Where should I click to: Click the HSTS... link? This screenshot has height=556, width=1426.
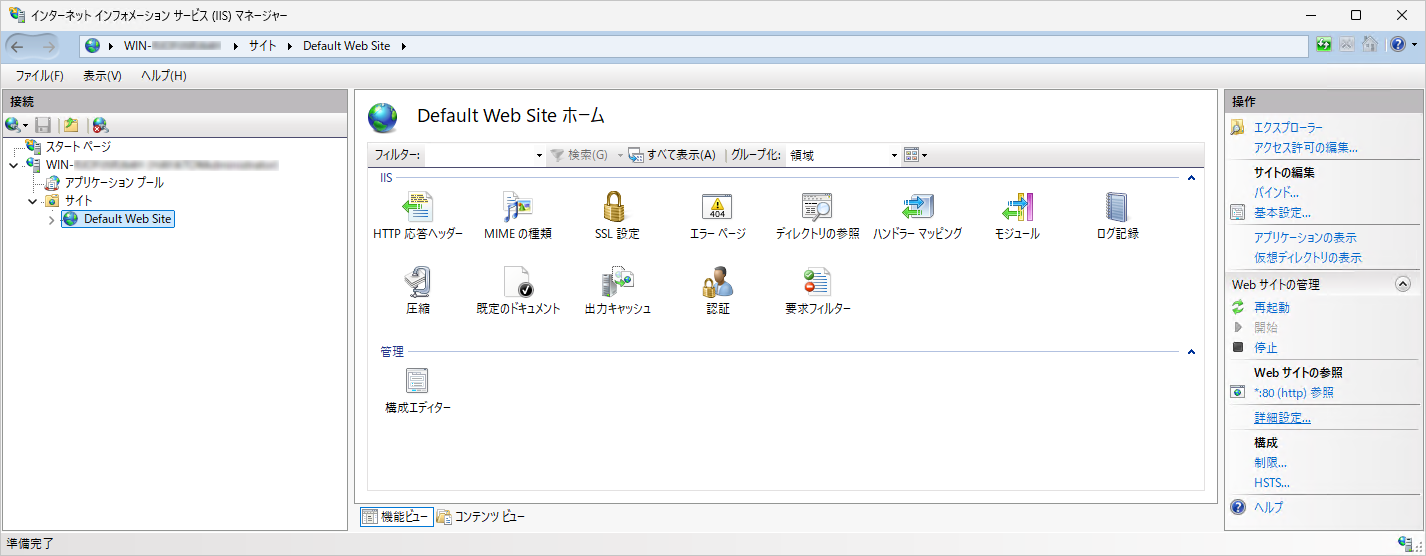tap(1272, 483)
